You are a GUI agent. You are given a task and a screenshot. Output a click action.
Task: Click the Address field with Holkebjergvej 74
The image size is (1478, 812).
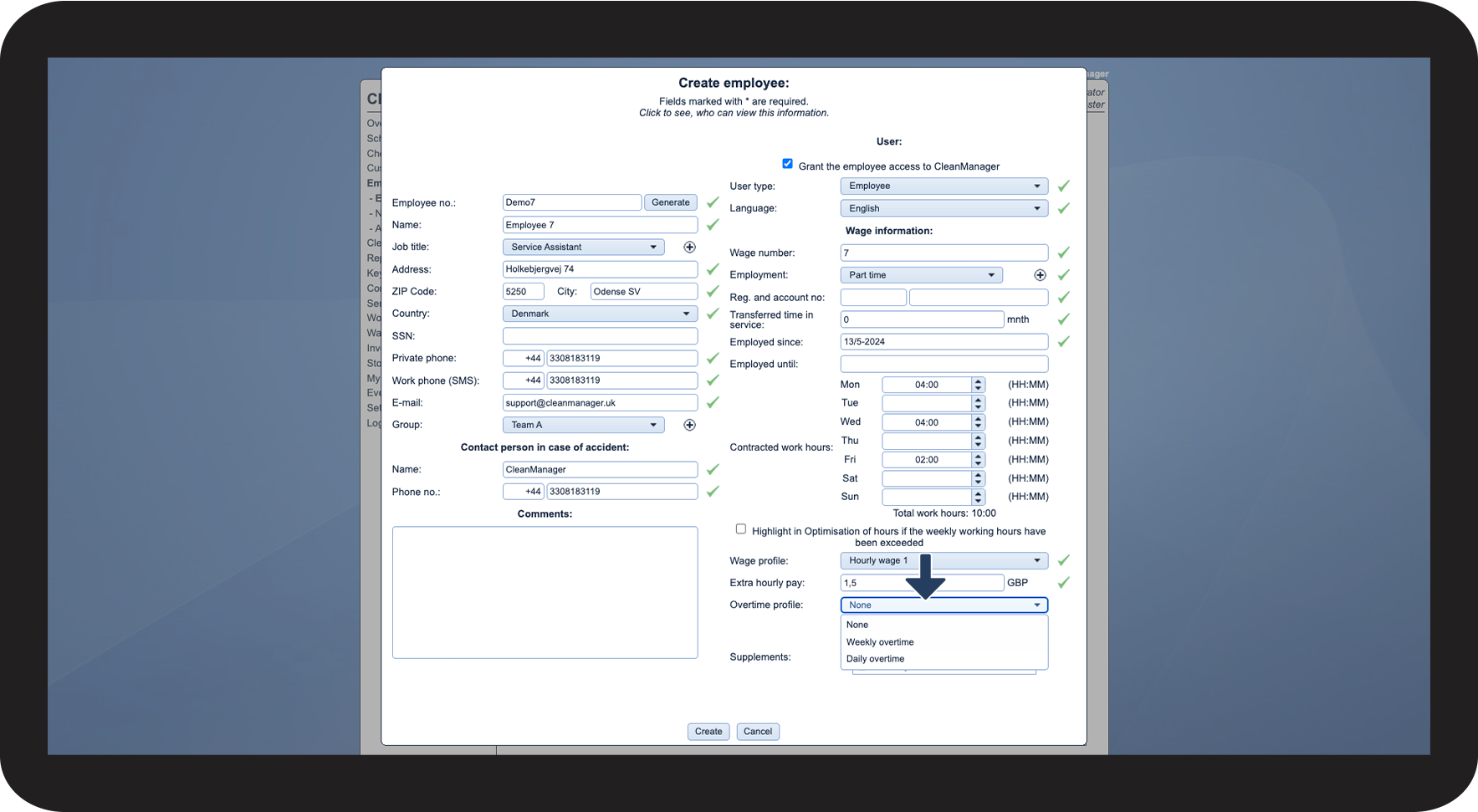(600, 269)
